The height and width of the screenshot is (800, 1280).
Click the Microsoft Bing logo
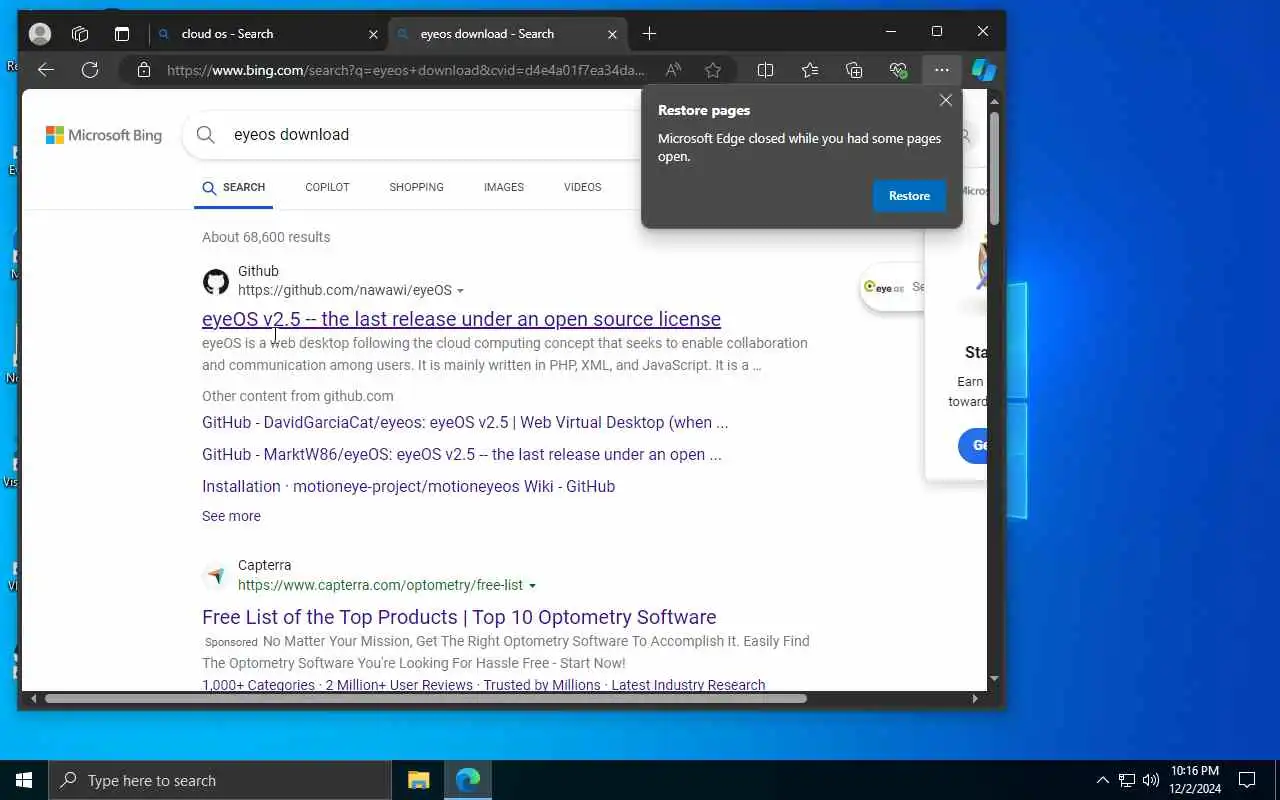coord(104,135)
